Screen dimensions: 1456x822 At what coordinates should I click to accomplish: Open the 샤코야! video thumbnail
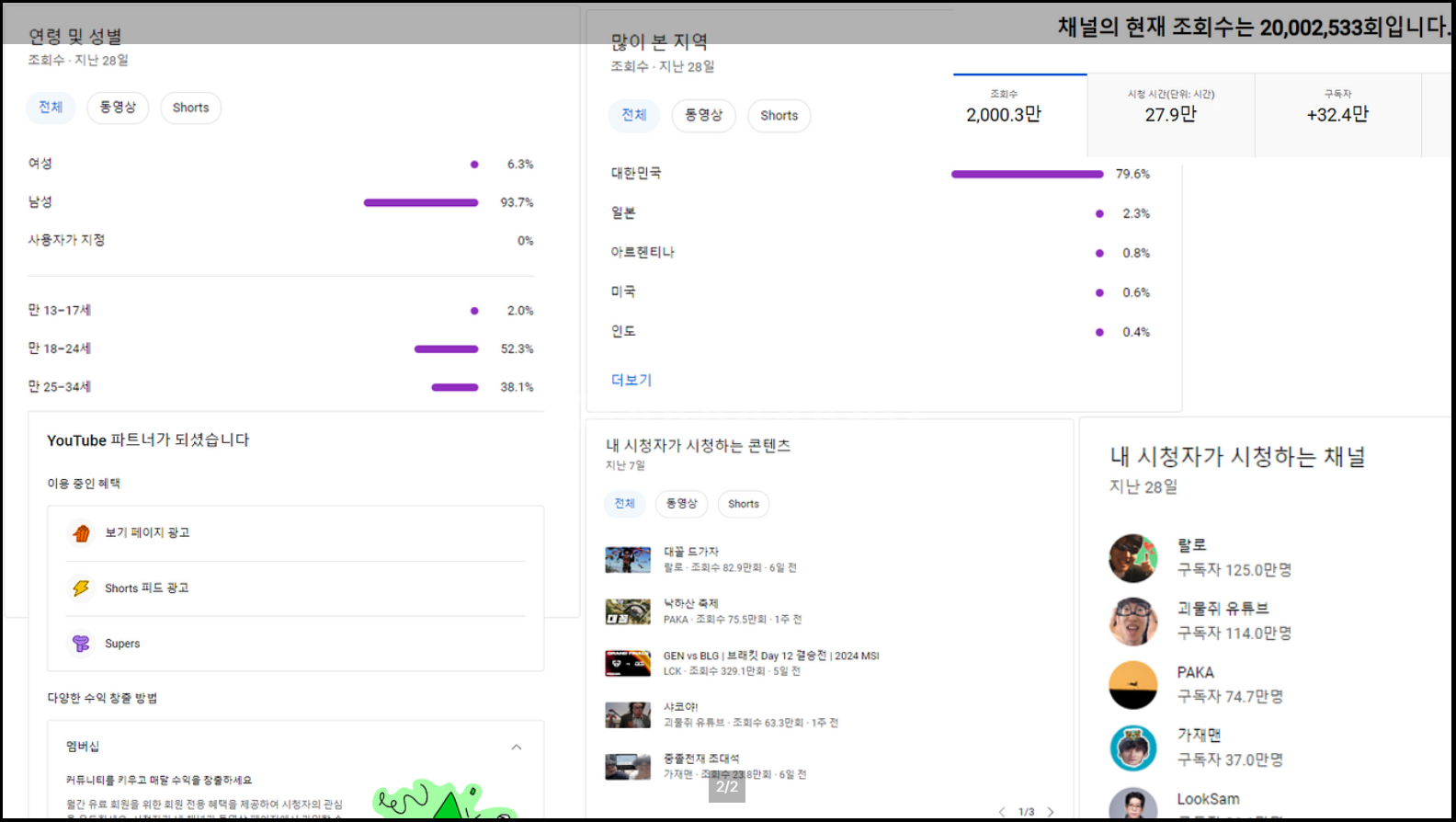click(x=628, y=714)
